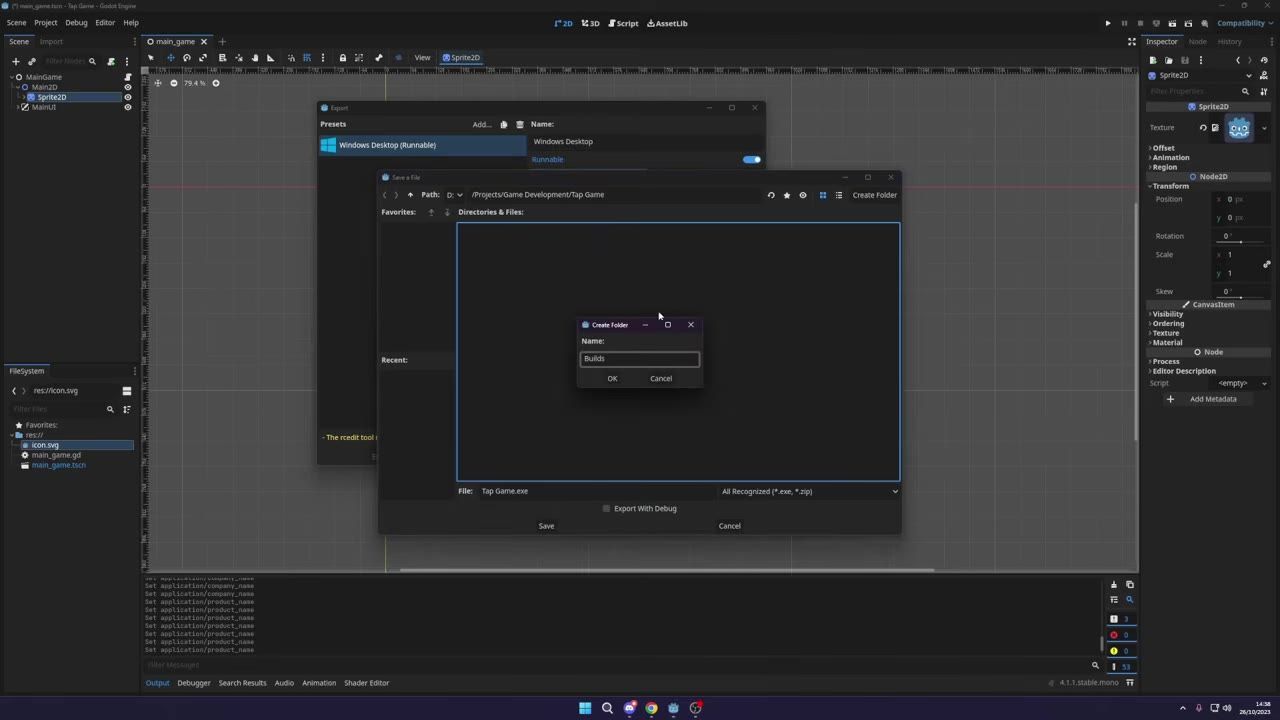Image resolution: width=1280 pixels, height=720 pixels.
Task: Select the Rotate Mode tool
Action: [186, 57]
